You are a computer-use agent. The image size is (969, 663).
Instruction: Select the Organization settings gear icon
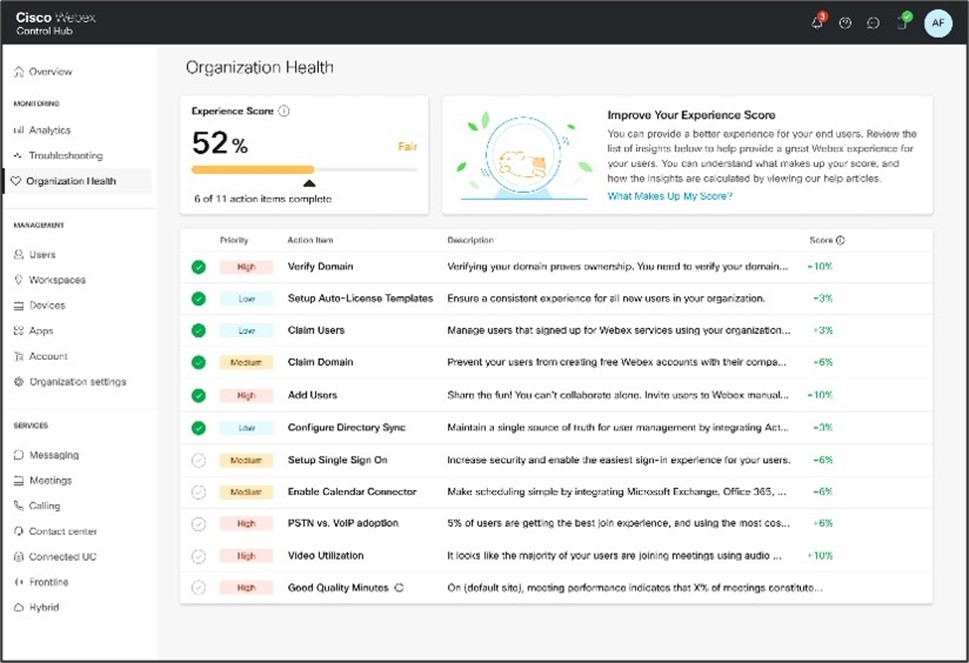tap(22, 381)
